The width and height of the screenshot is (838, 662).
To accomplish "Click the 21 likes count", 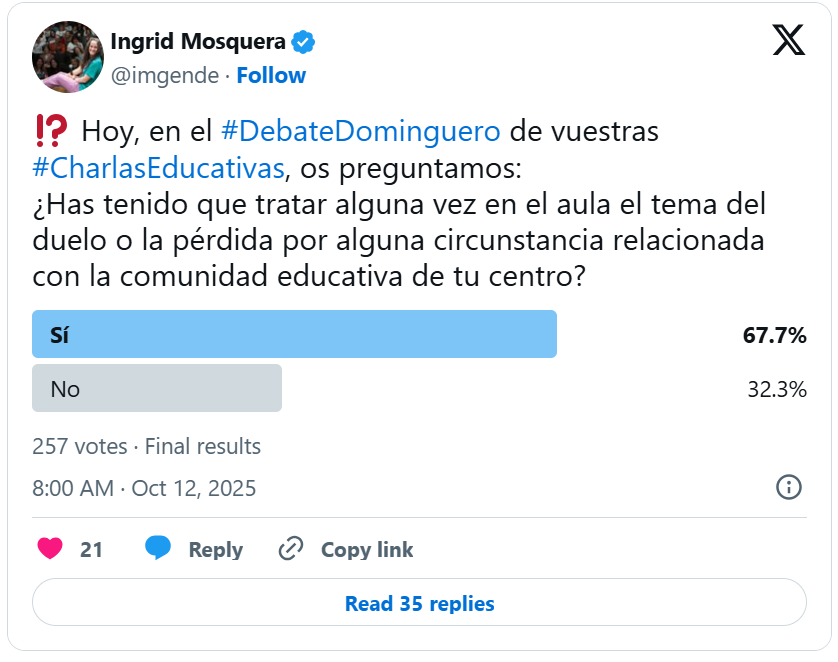I will (91, 550).
